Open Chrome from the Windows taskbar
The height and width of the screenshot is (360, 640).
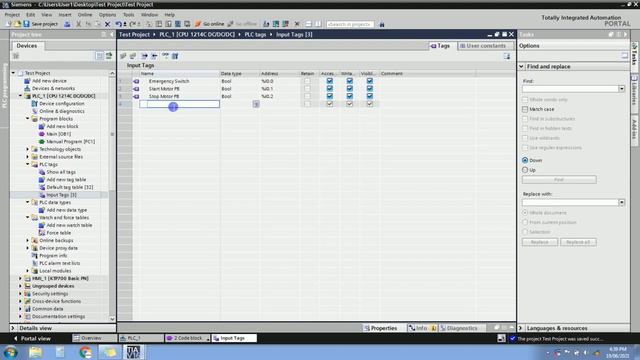(x=85, y=352)
